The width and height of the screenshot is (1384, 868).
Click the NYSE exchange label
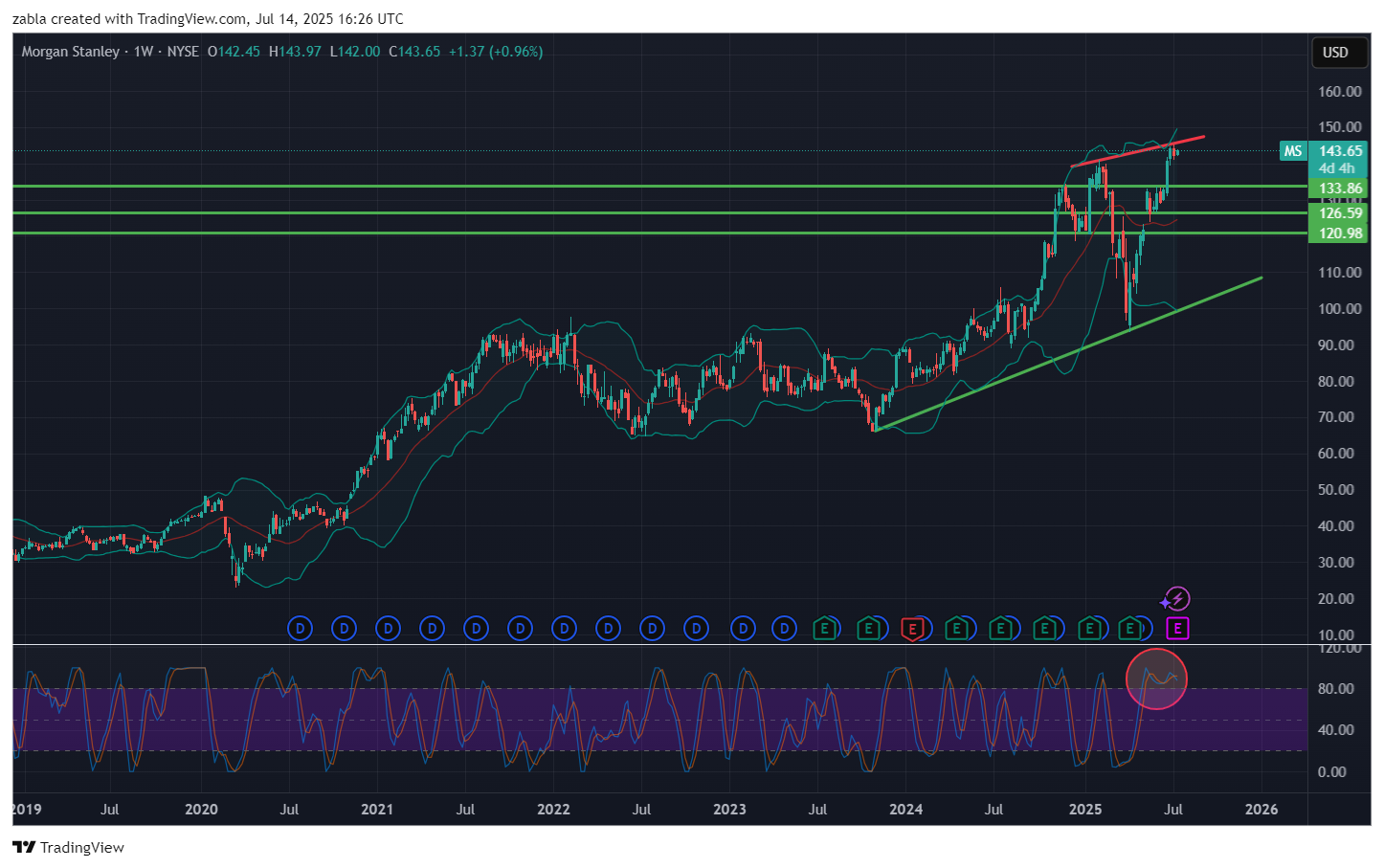[183, 52]
